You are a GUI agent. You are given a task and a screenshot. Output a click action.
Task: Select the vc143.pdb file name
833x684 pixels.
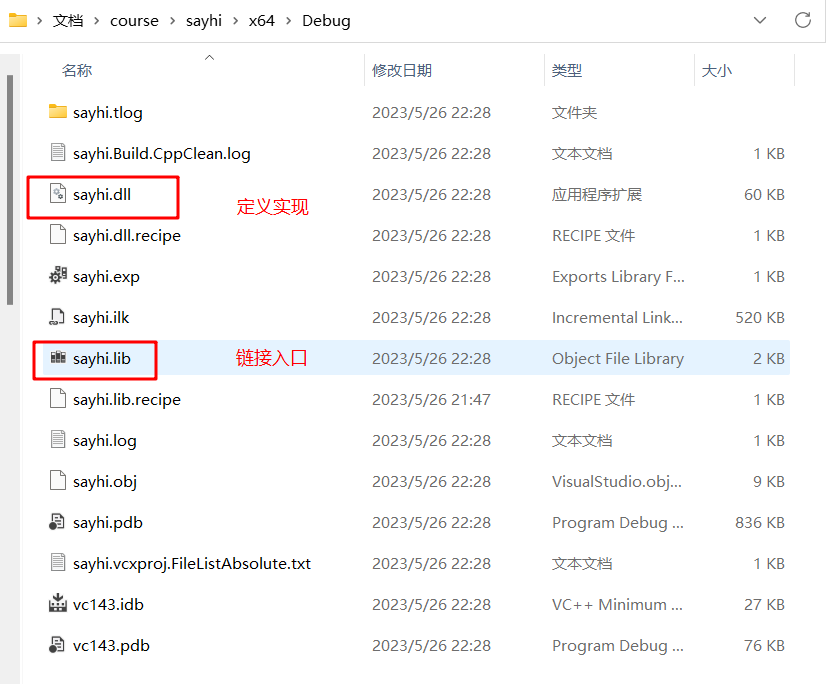click(112, 645)
